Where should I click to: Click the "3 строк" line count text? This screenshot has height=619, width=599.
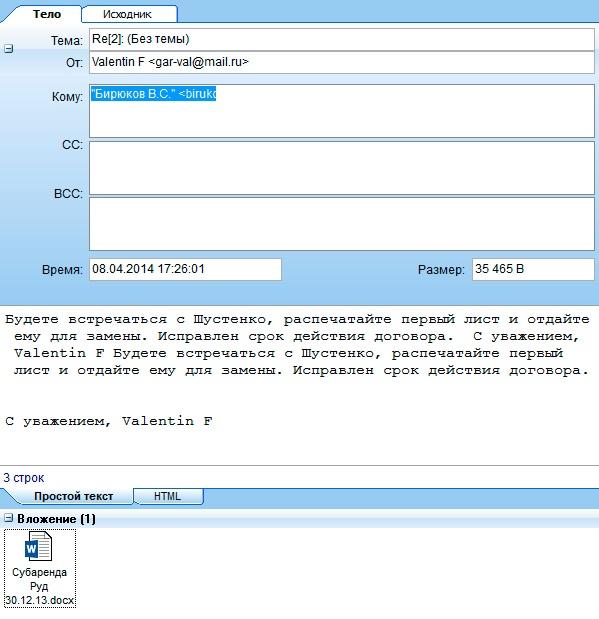[x=24, y=478]
